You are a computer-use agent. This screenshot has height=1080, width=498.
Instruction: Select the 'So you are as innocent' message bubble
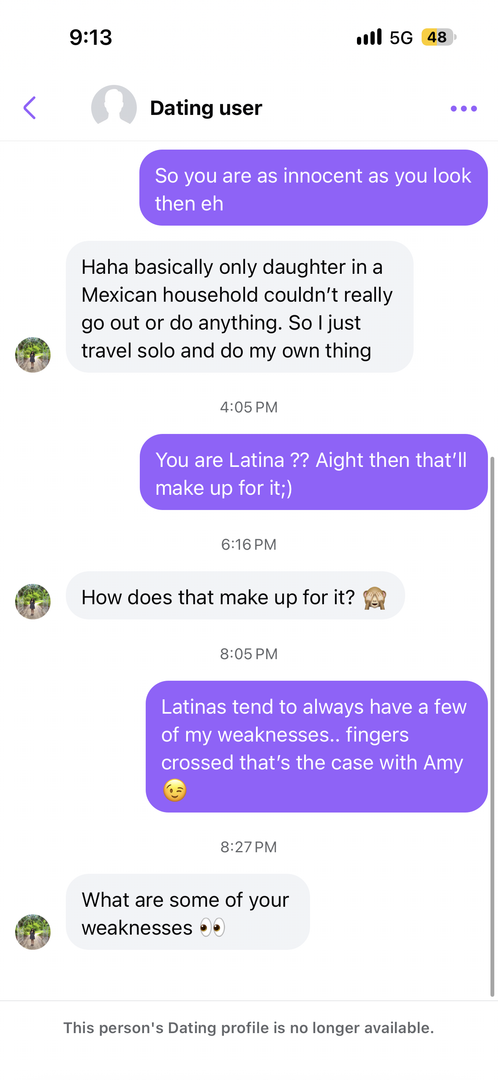pyautogui.click(x=313, y=187)
